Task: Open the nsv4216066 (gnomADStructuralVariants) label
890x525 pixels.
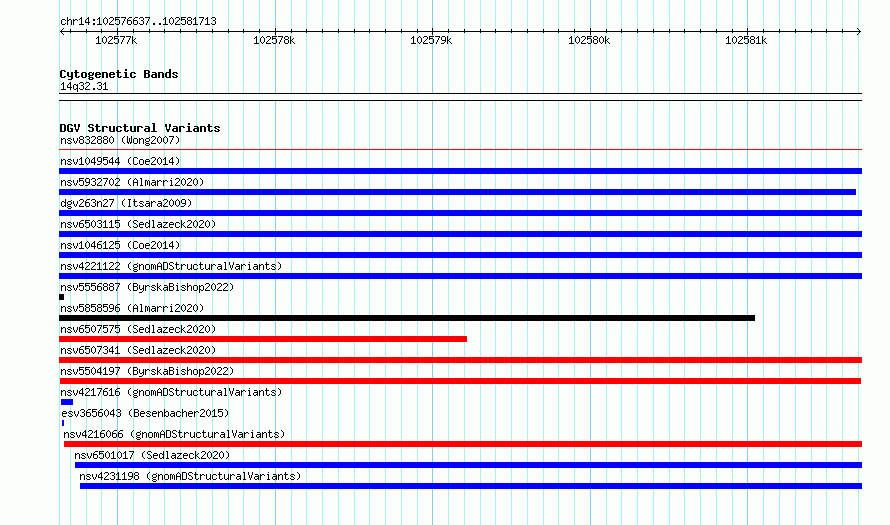Action: (174, 434)
